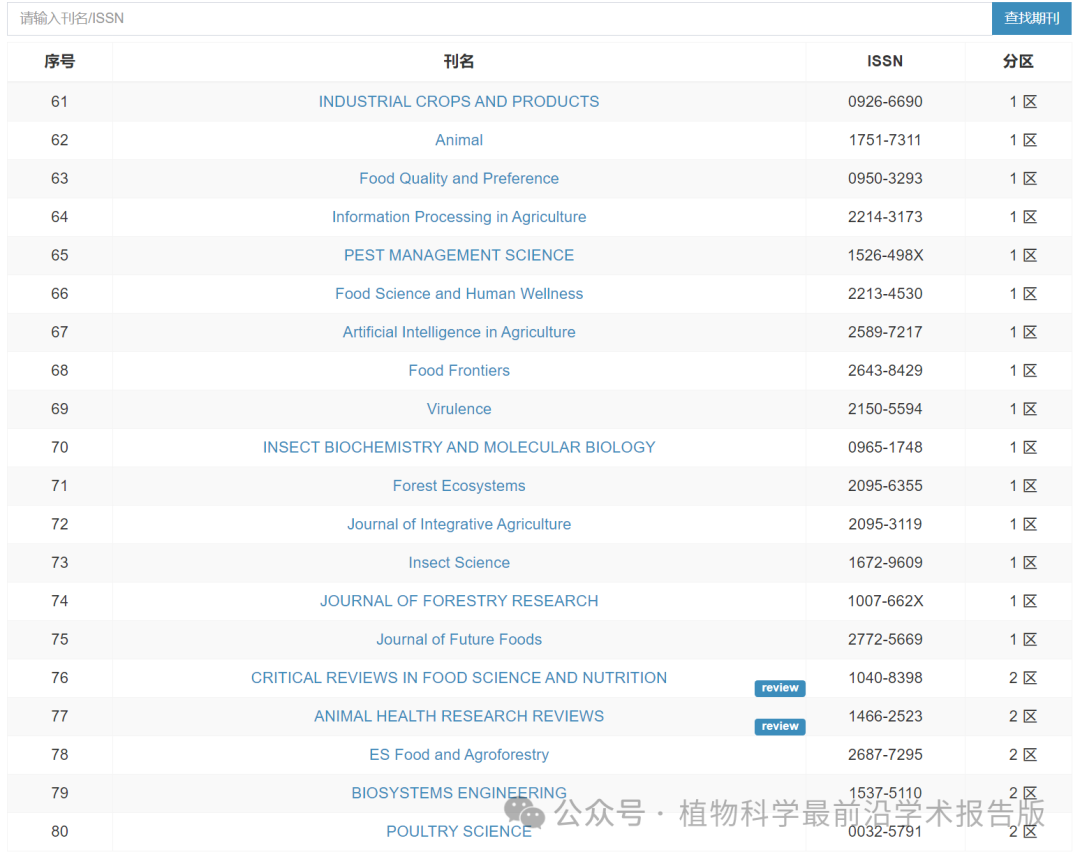Viewport: 1080px width, 857px height.
Task: Click the Insect Science journal link
Action: coord(459,563)
